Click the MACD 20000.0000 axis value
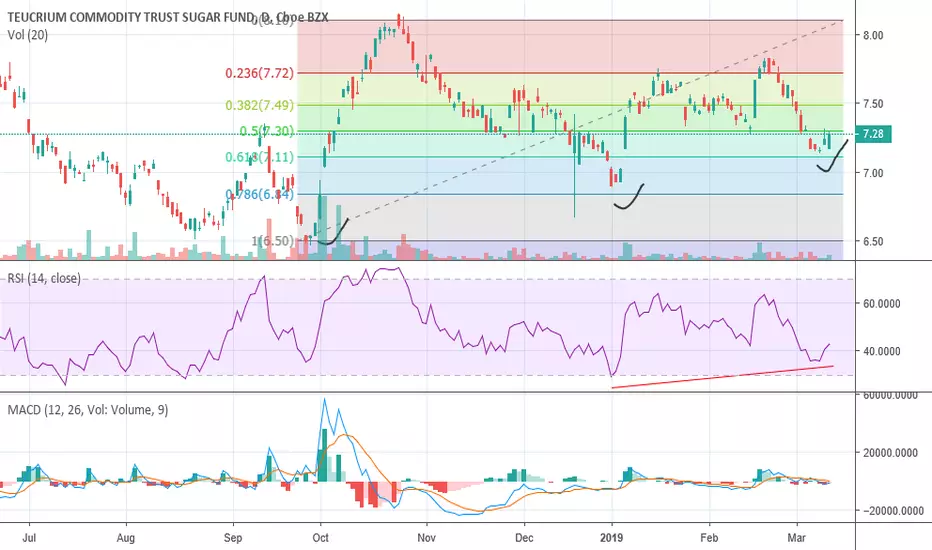This screenshot has height=550, width=932. pyautogui.click(x=889, y=453)
